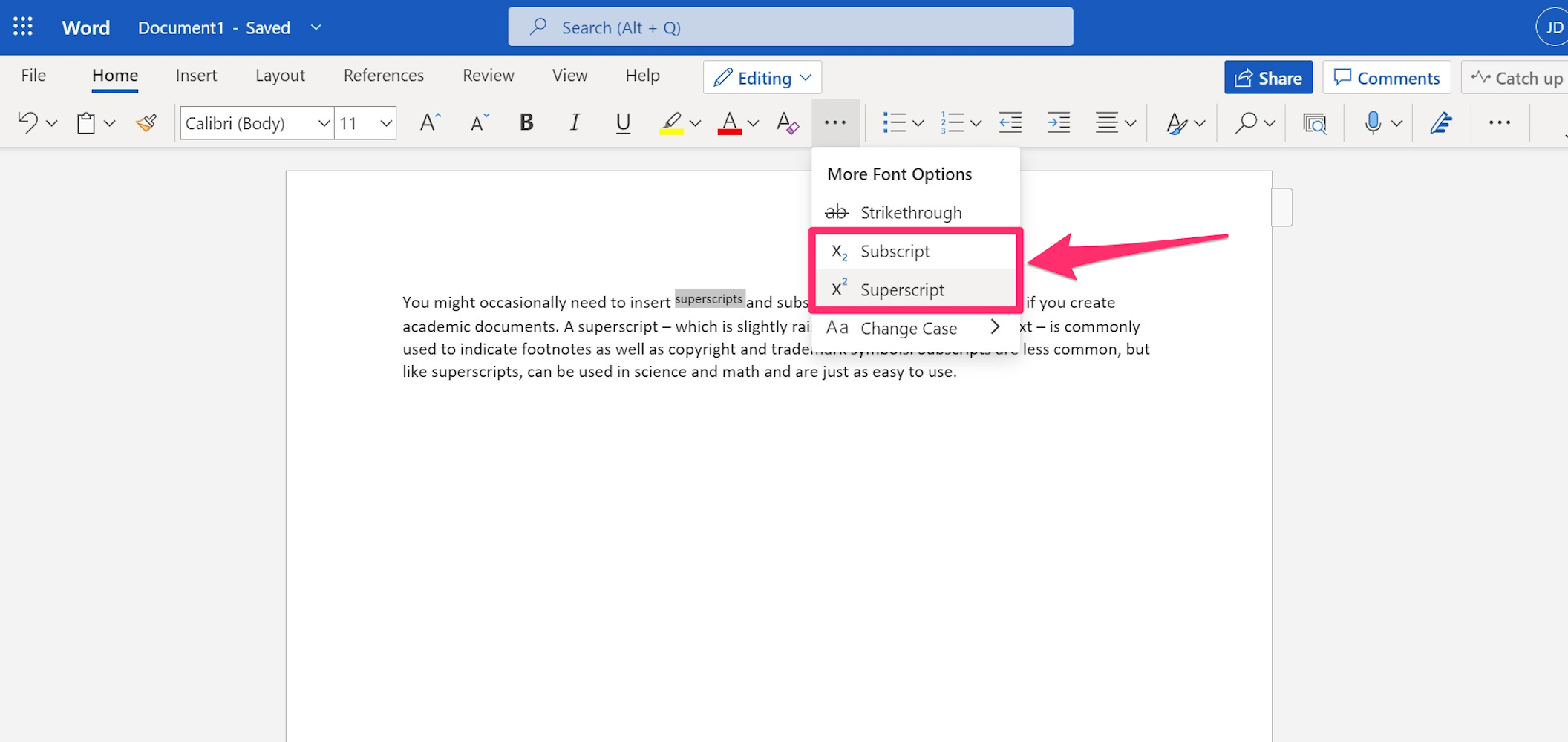Toggle bold formatting
Viewport: 1568px width, 742px height.
coord(526,122)
